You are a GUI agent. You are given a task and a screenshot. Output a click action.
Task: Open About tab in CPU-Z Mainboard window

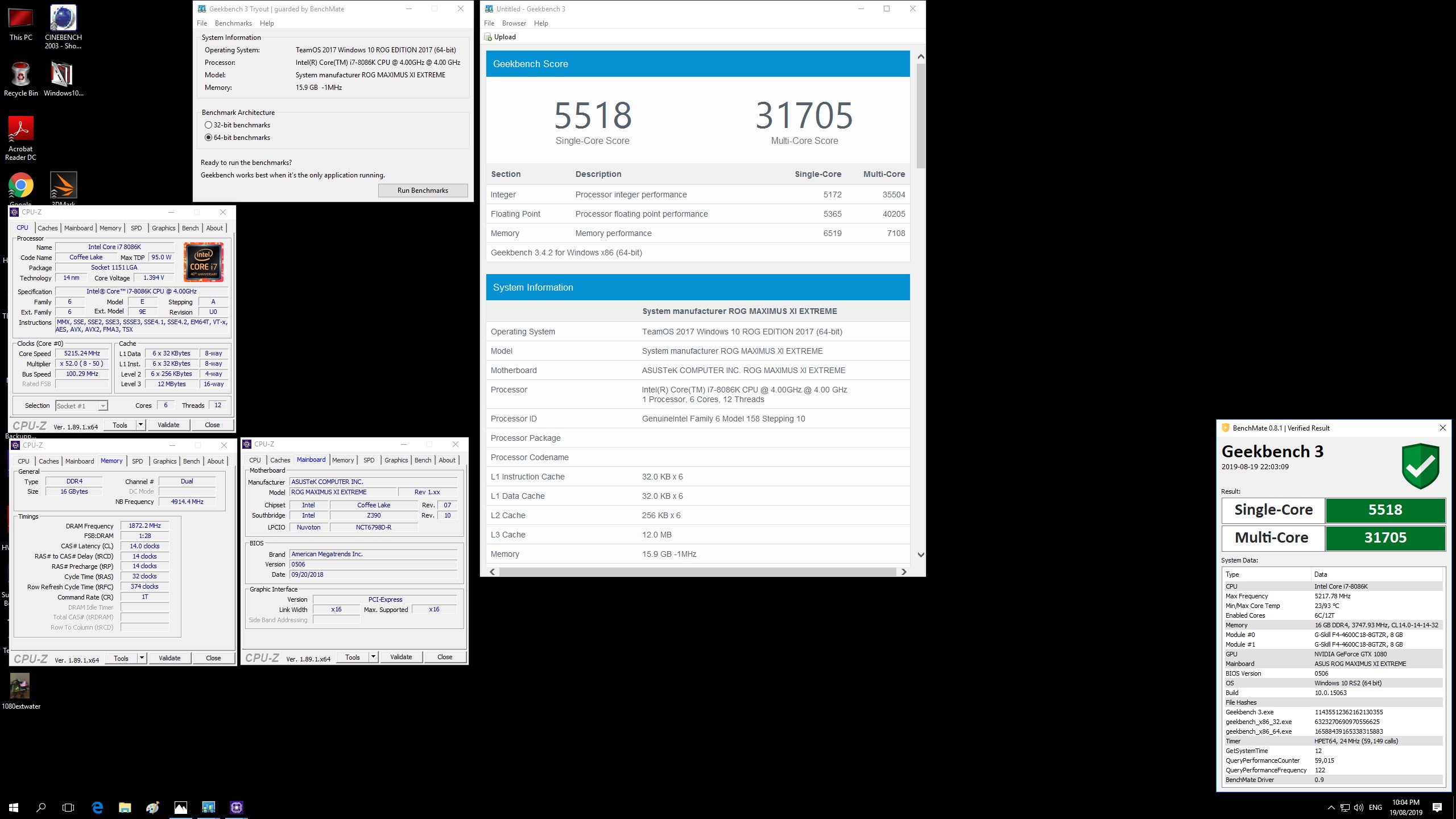point(447,460)
